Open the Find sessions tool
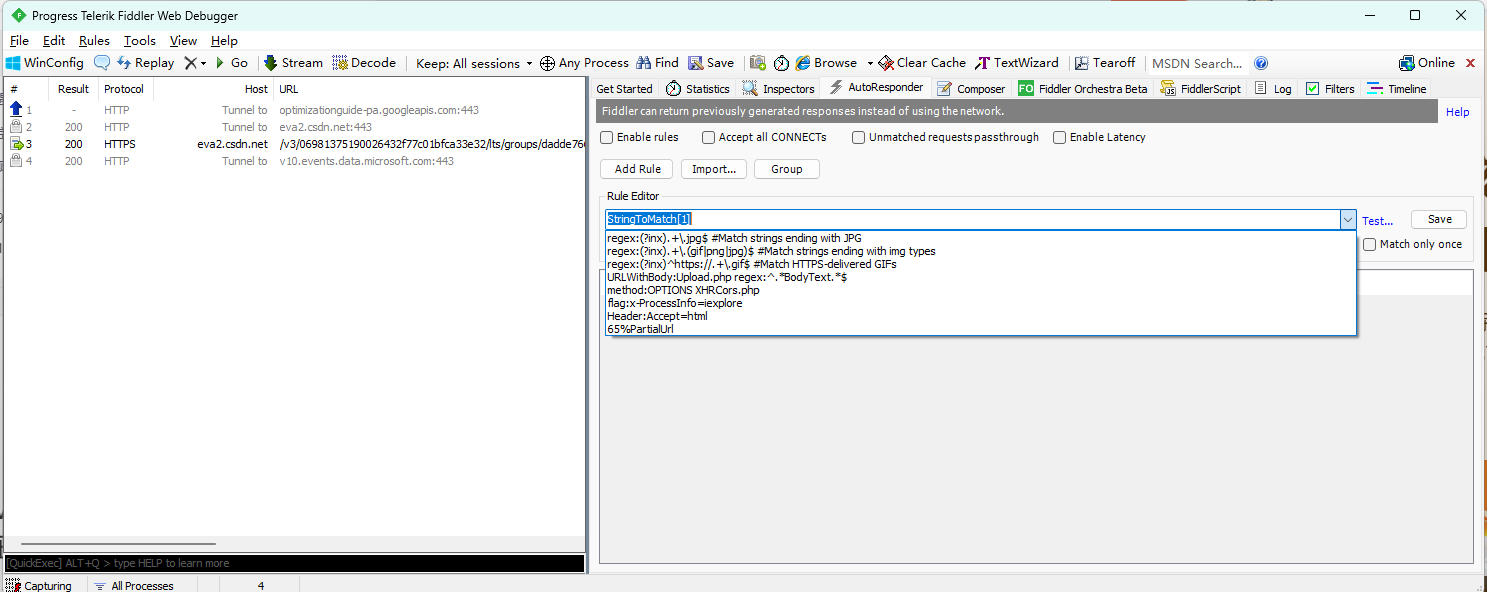 [657, 63]
